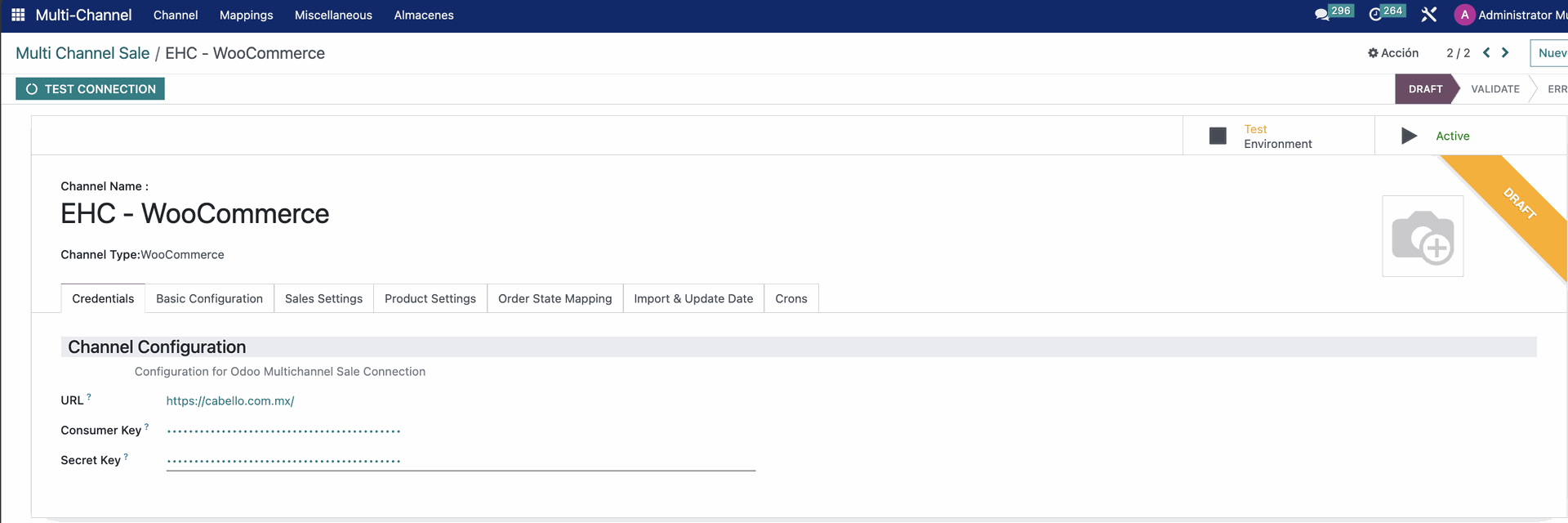Select the Validate status stage
The height and width of the screenshot is (523, 1568).
point(1494,89)
